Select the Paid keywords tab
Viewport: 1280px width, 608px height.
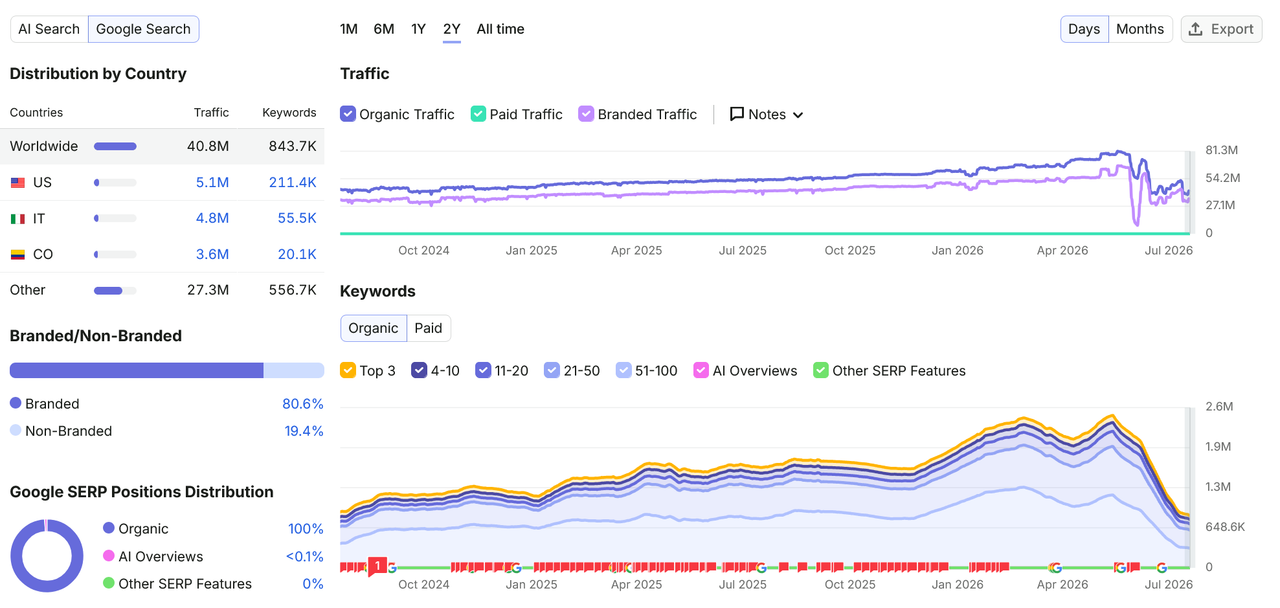tap(428, 328)
